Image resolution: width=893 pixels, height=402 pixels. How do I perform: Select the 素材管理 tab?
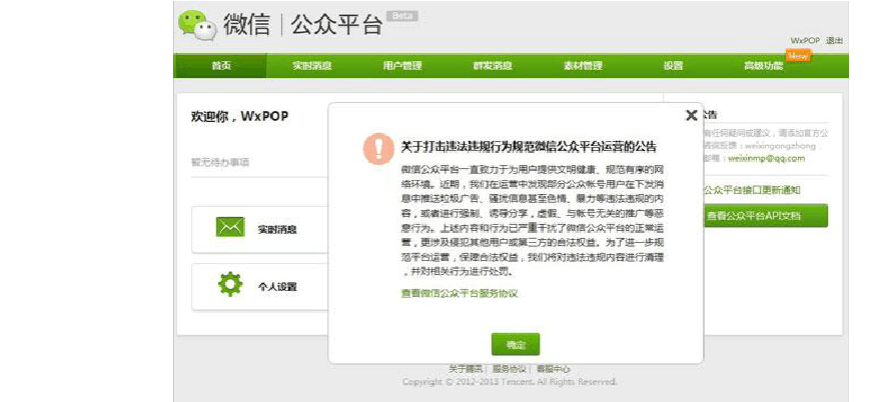coord(582,66)
